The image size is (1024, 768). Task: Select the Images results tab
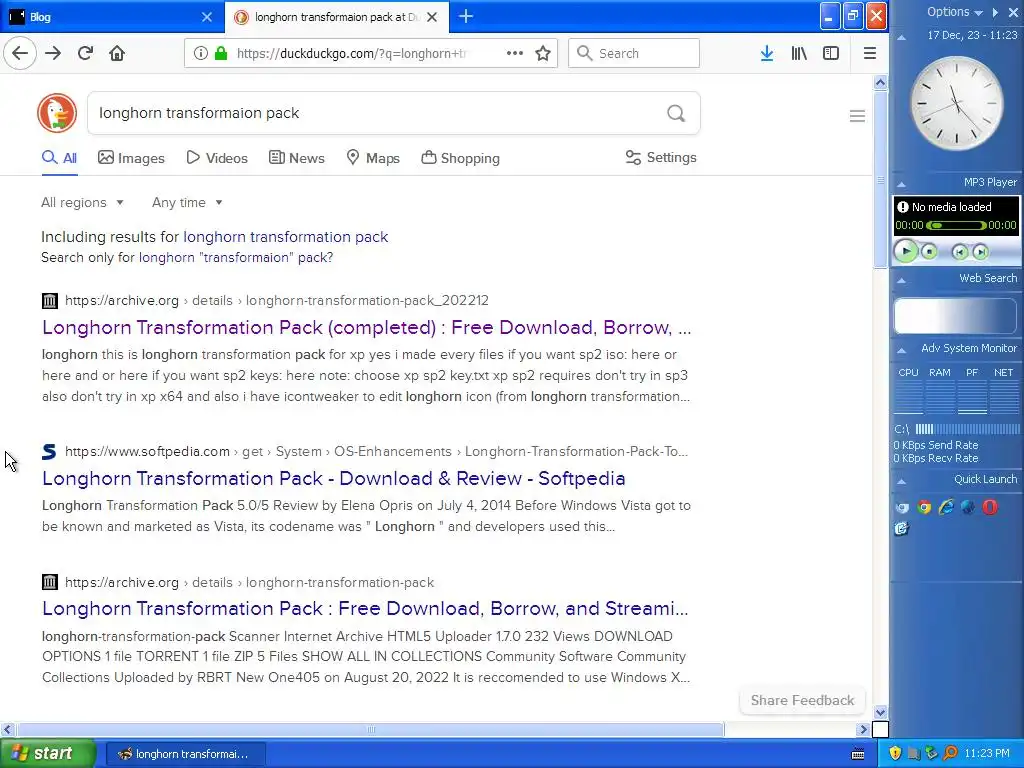pos(131,158)
